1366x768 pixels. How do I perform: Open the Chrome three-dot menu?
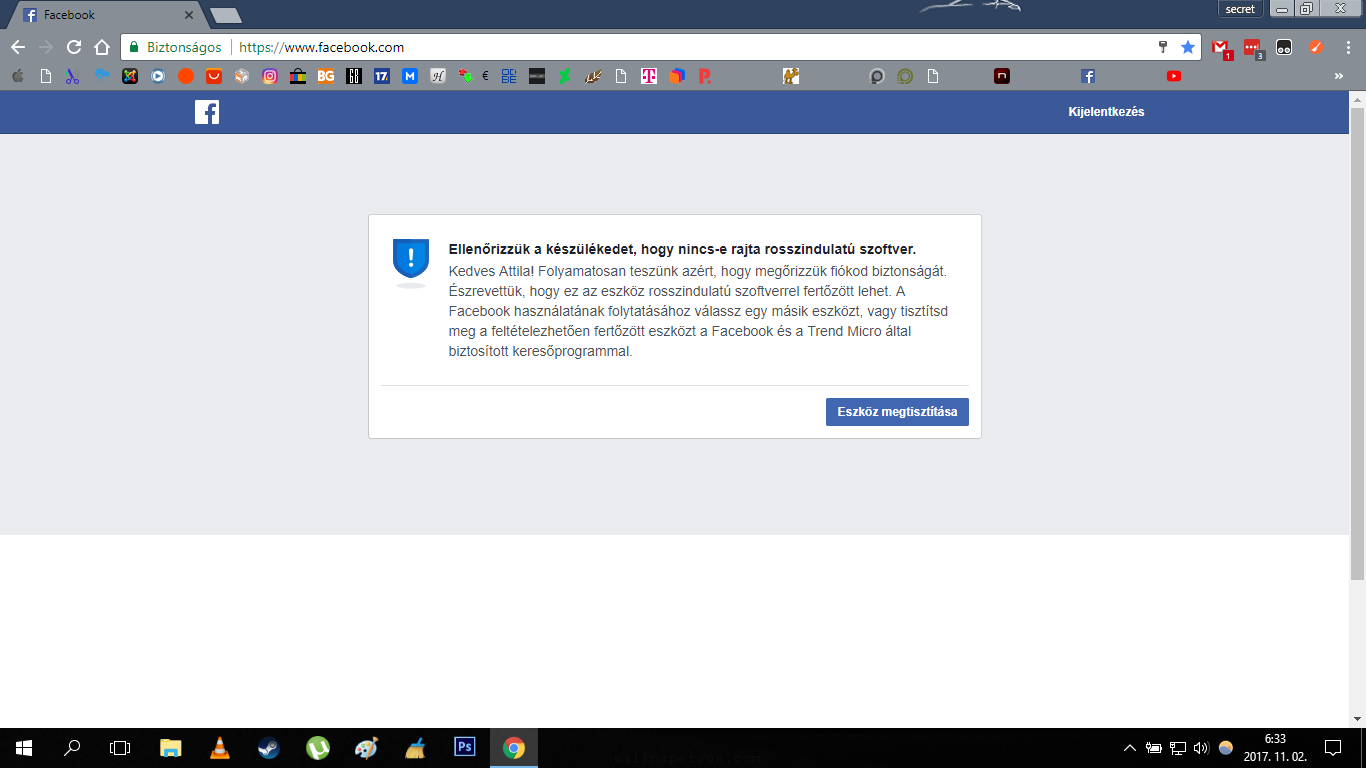1348,47
